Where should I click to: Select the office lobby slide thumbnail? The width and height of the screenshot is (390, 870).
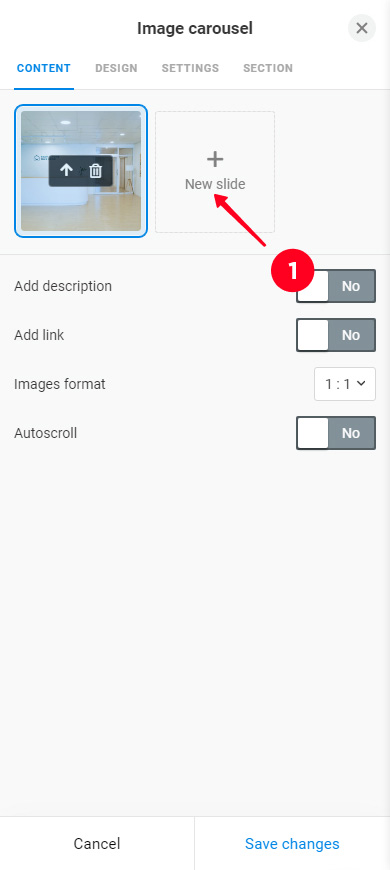(x=81, y=171)
